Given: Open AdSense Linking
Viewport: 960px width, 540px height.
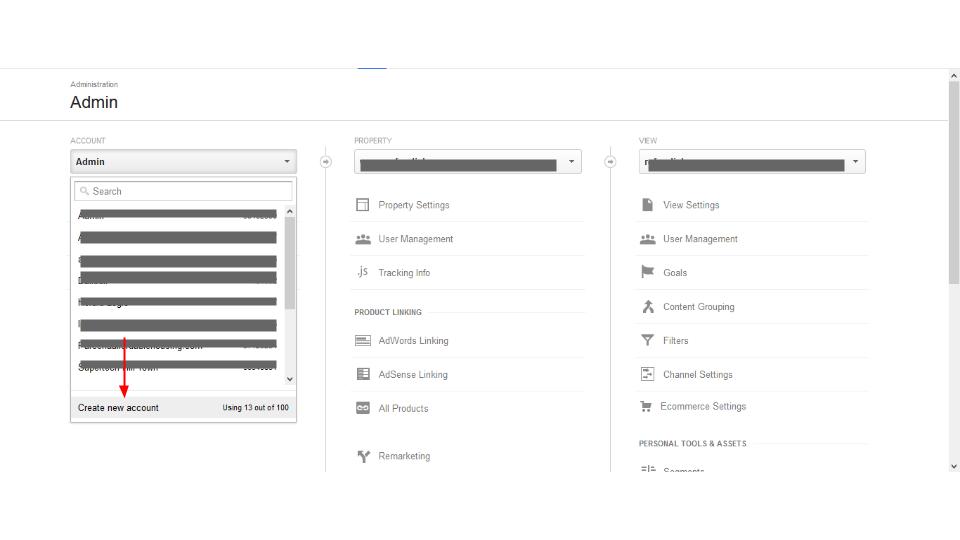Looking at the screenshot, I should point(413,375).
